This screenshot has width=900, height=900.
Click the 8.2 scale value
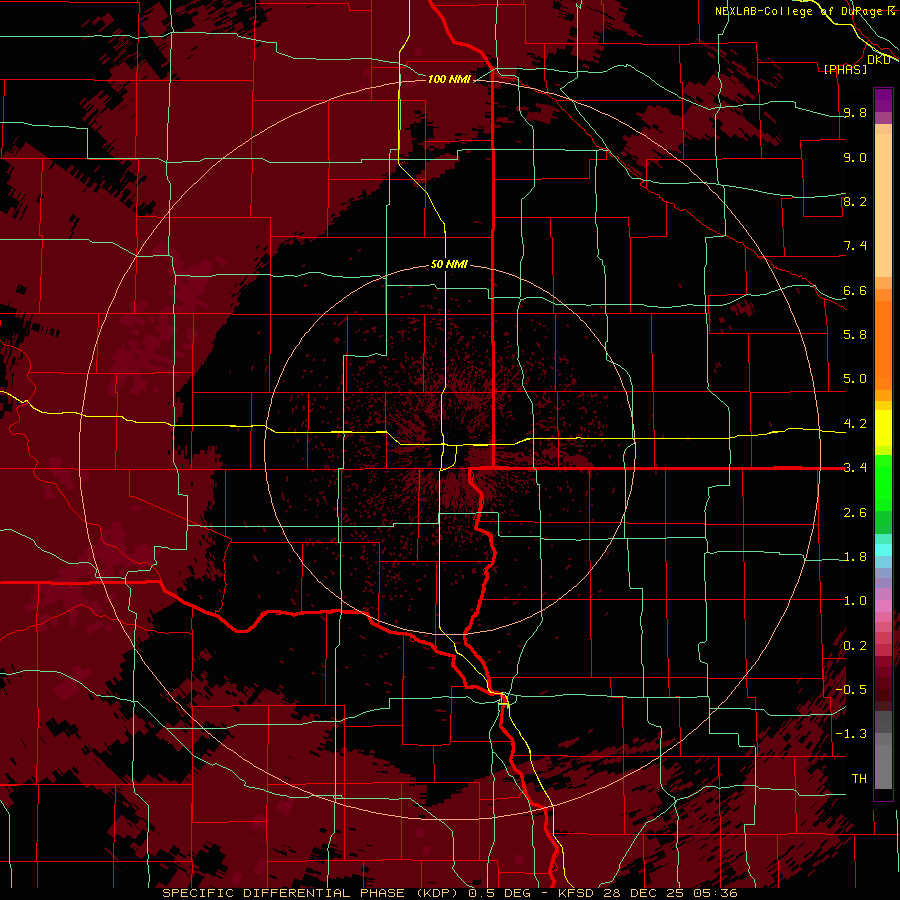[x=855, y=201]
